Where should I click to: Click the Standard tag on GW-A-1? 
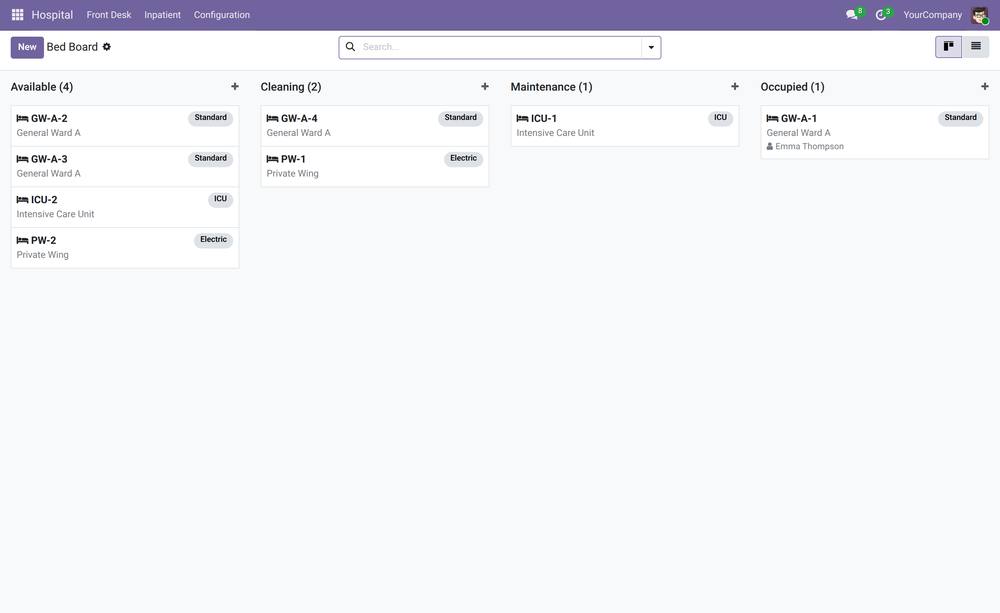pyautogui.click(x=960, y=118)
